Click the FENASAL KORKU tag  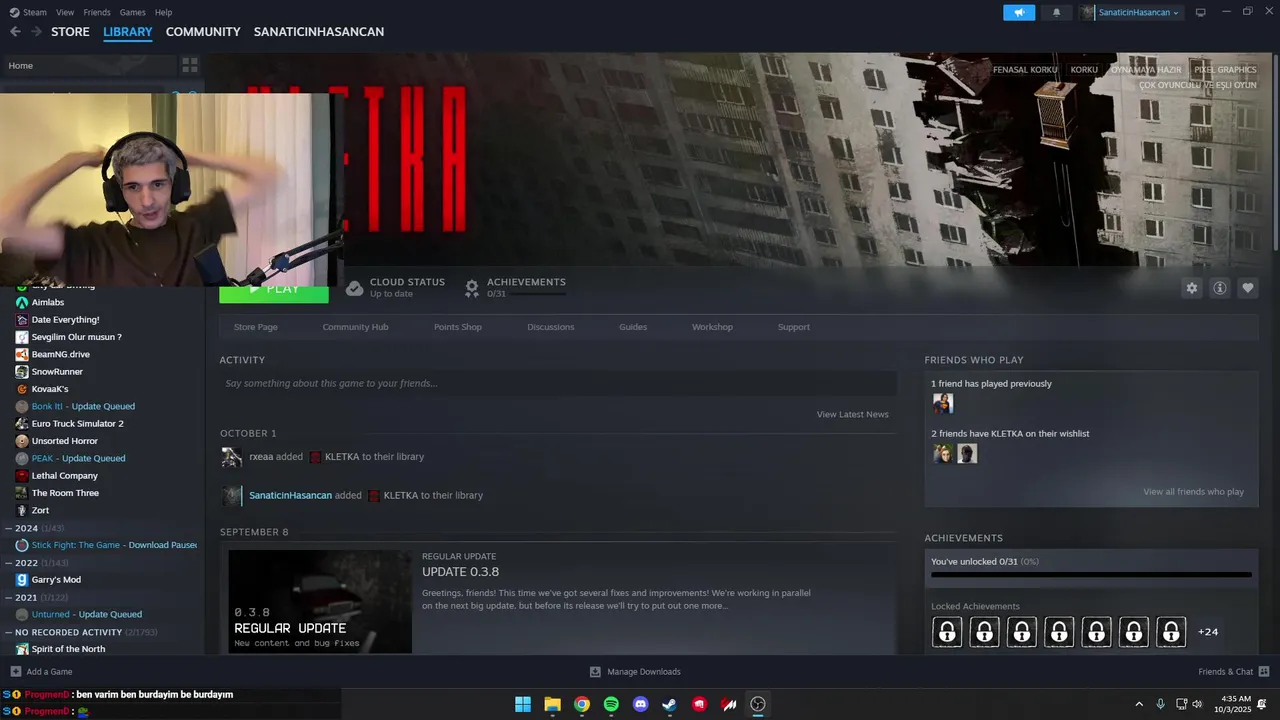(1025, 70)
